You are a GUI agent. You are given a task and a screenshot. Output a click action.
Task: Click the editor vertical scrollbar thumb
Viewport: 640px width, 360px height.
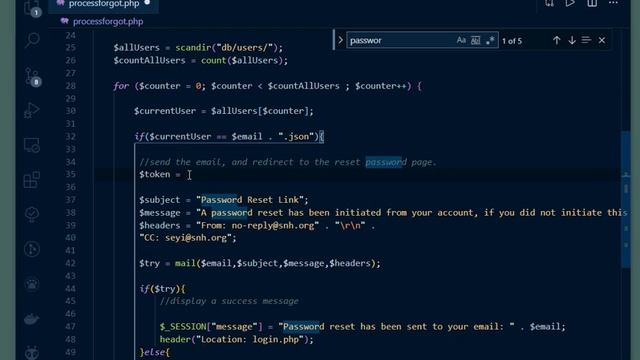click(x=626, y=199)
